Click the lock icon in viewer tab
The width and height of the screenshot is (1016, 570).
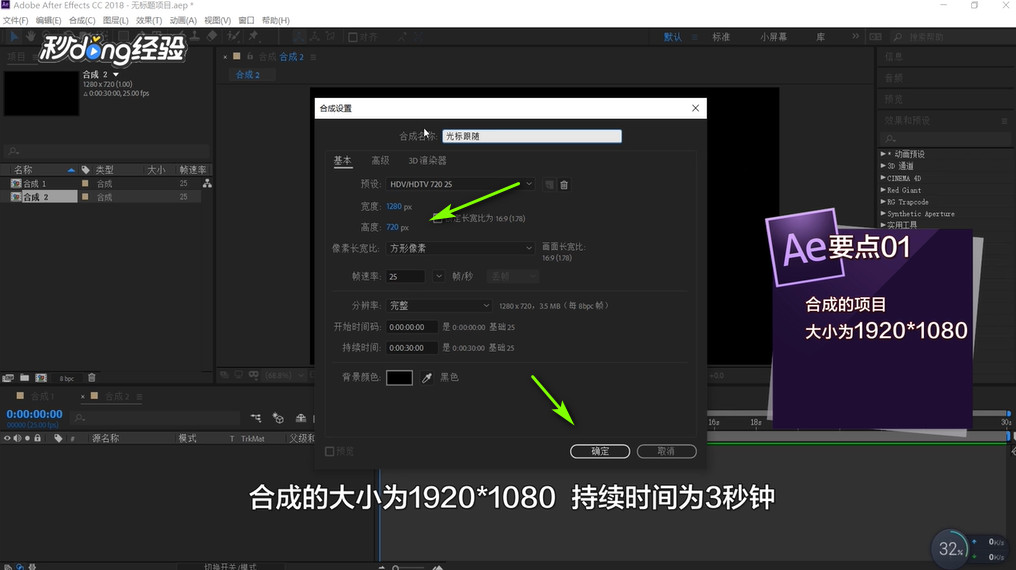point(250,57)
